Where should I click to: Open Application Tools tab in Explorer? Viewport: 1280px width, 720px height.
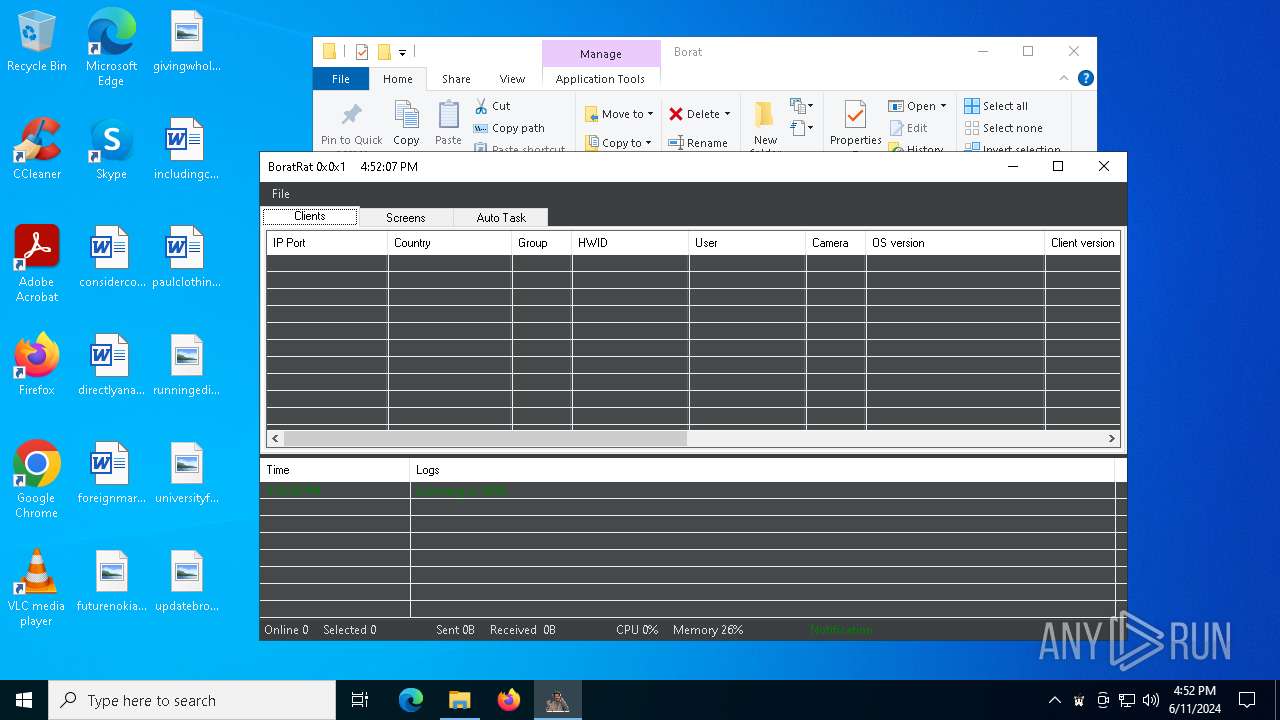pos(600,79)
